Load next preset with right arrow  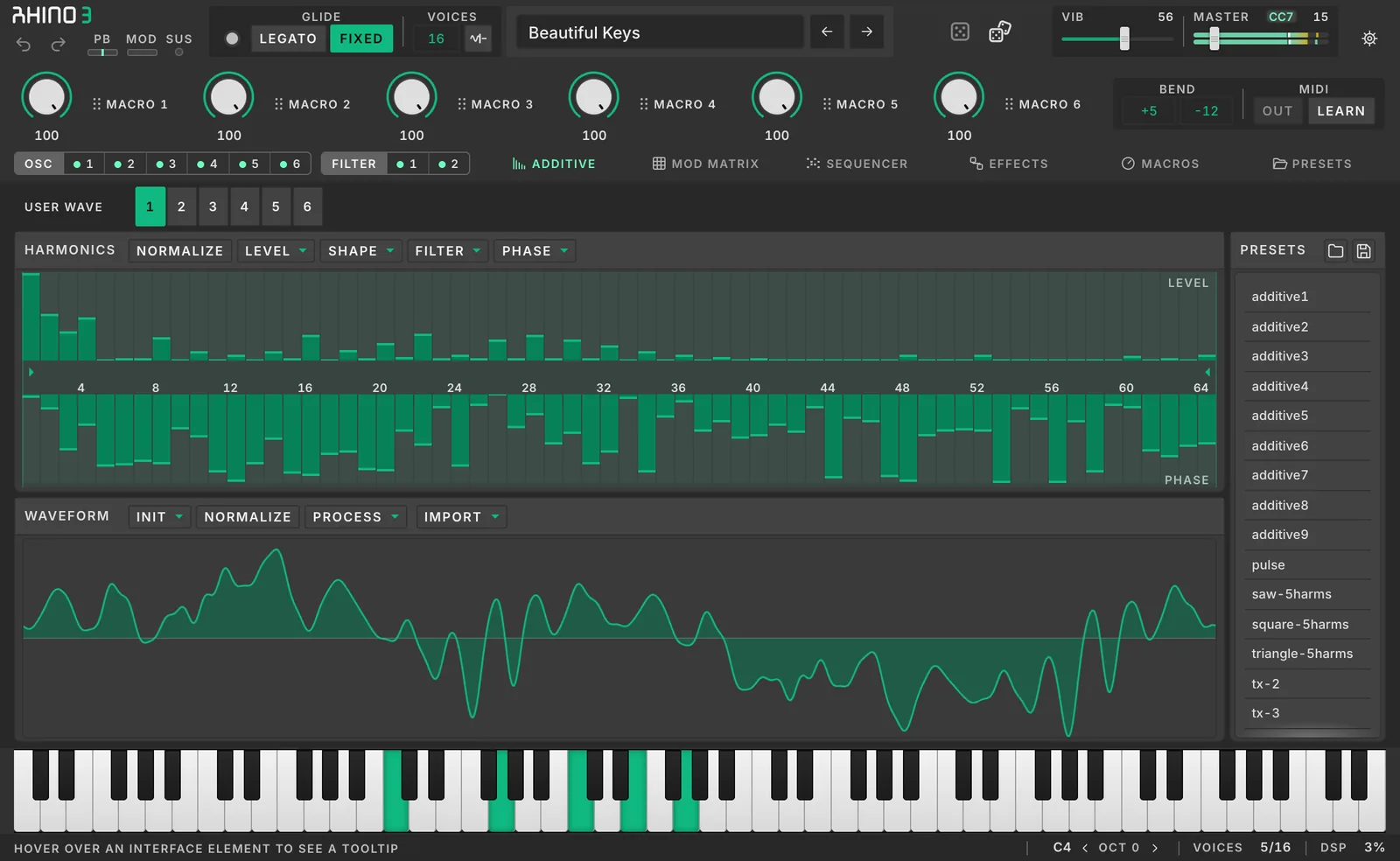click(866, 32)
